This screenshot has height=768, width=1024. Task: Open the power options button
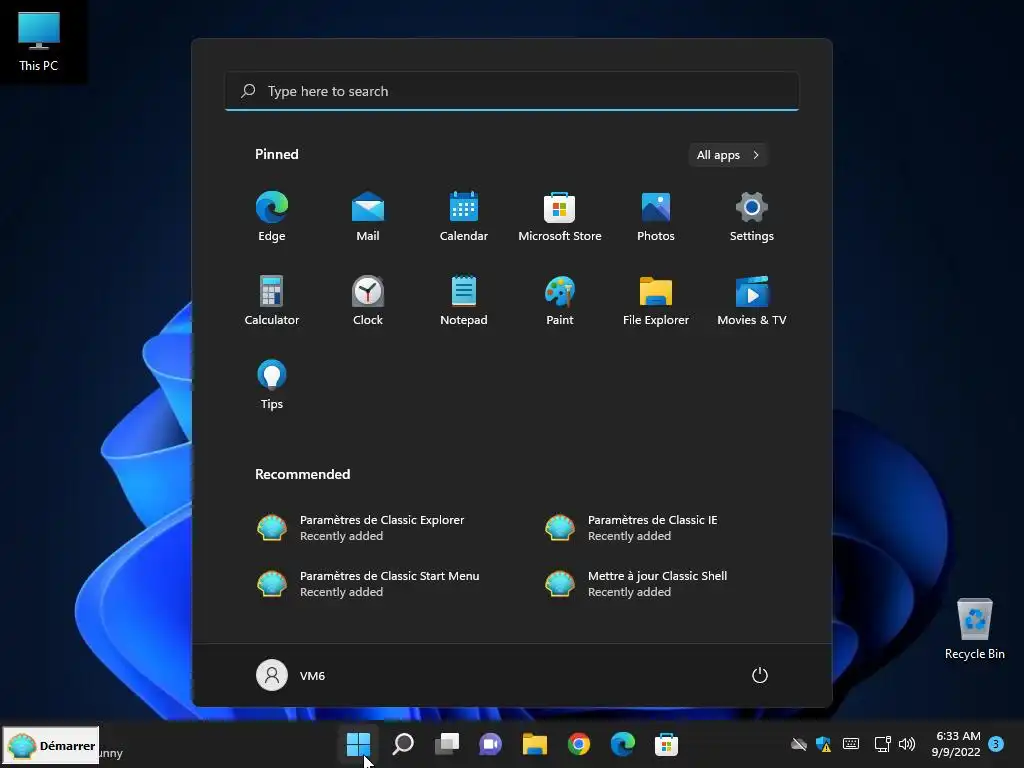coord(760,675)
